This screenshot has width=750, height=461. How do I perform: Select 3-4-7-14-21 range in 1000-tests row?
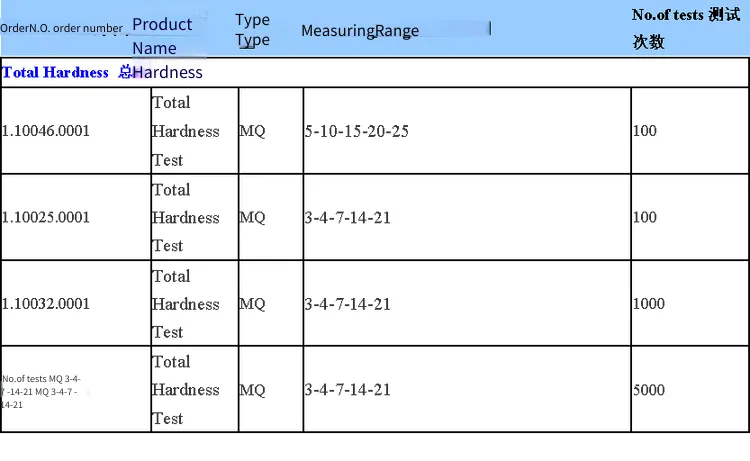[x=348, y=304]
